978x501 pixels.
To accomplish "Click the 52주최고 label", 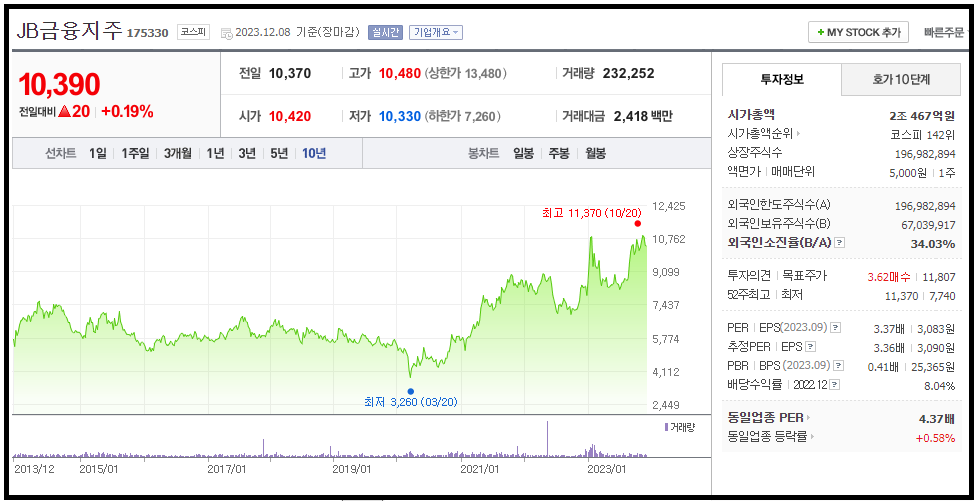I will [x=748, y=294].
